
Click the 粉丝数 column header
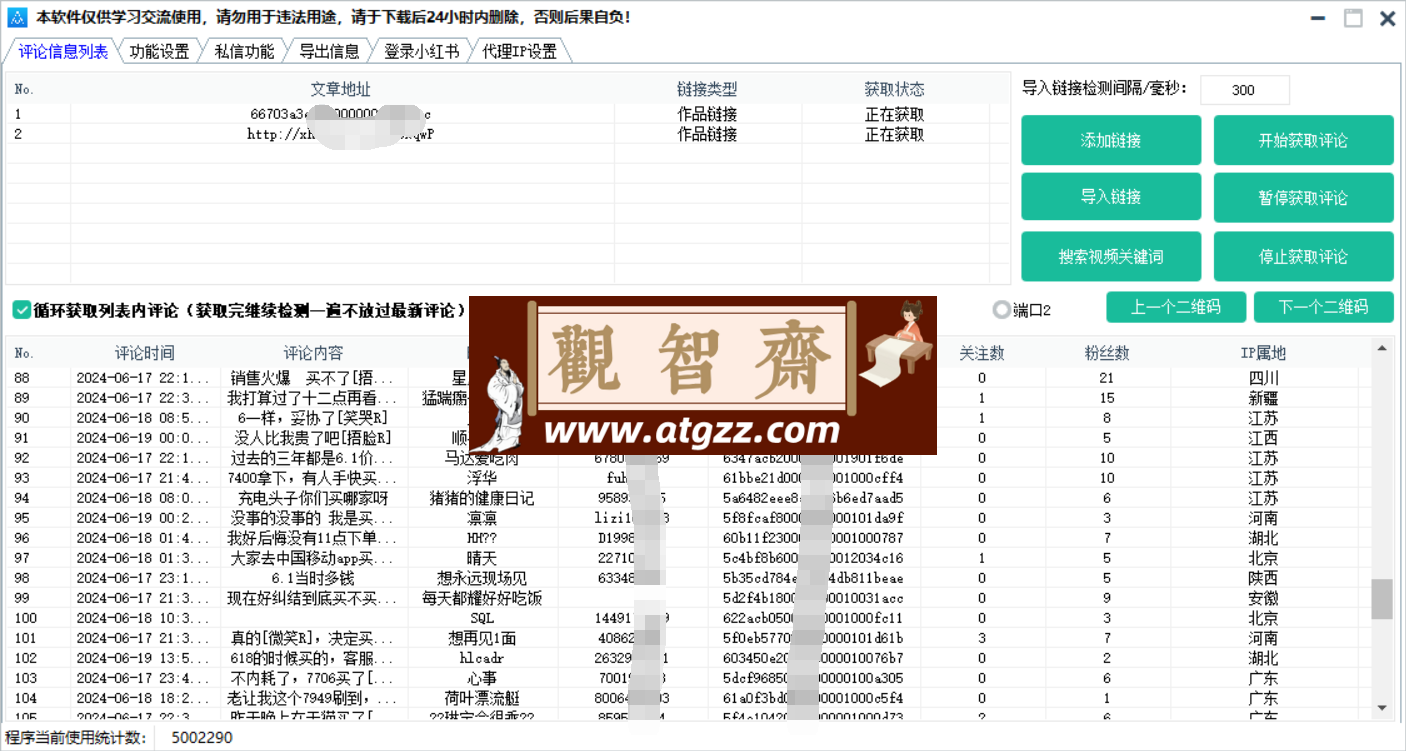(x=1107, y=353)
